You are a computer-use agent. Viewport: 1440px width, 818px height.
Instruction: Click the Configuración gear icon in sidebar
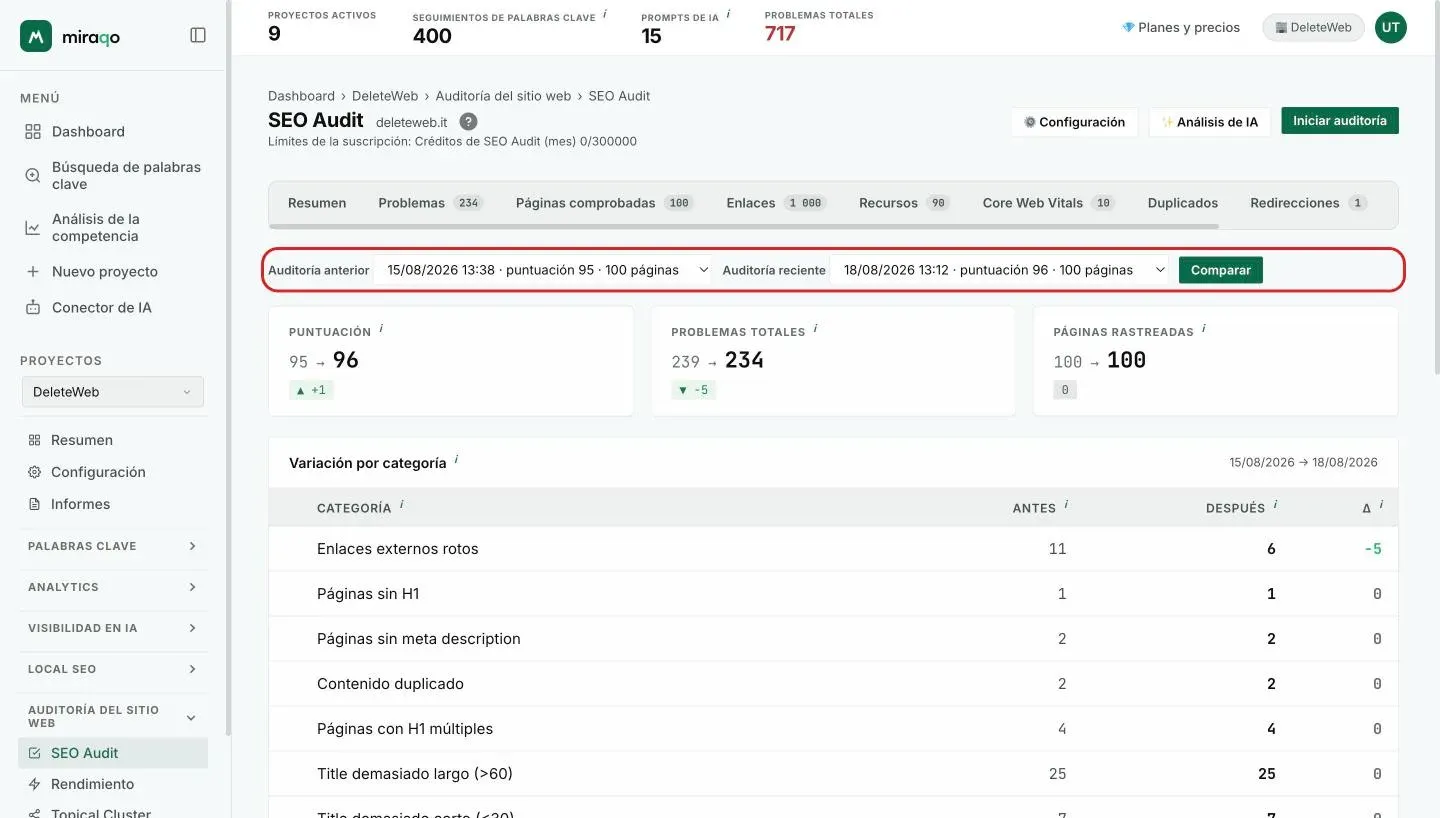34,472
